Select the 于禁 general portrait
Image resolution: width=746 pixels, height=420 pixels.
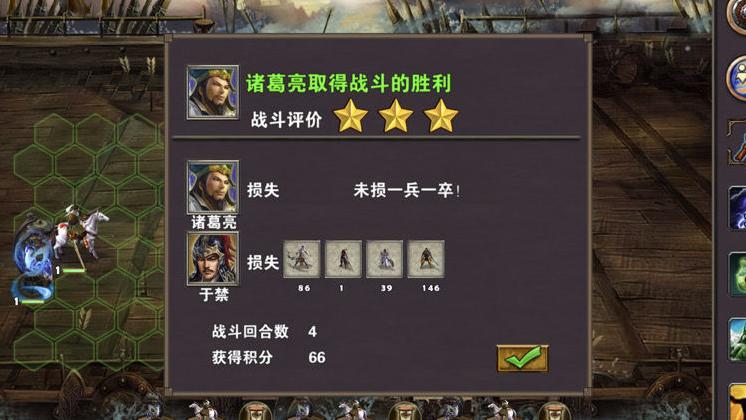click(213, 259)
